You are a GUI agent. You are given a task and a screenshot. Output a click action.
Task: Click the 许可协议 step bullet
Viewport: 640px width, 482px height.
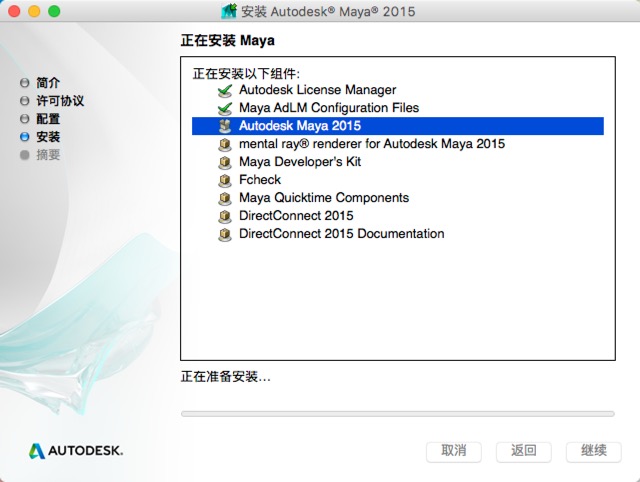click(x=24, y=101)
